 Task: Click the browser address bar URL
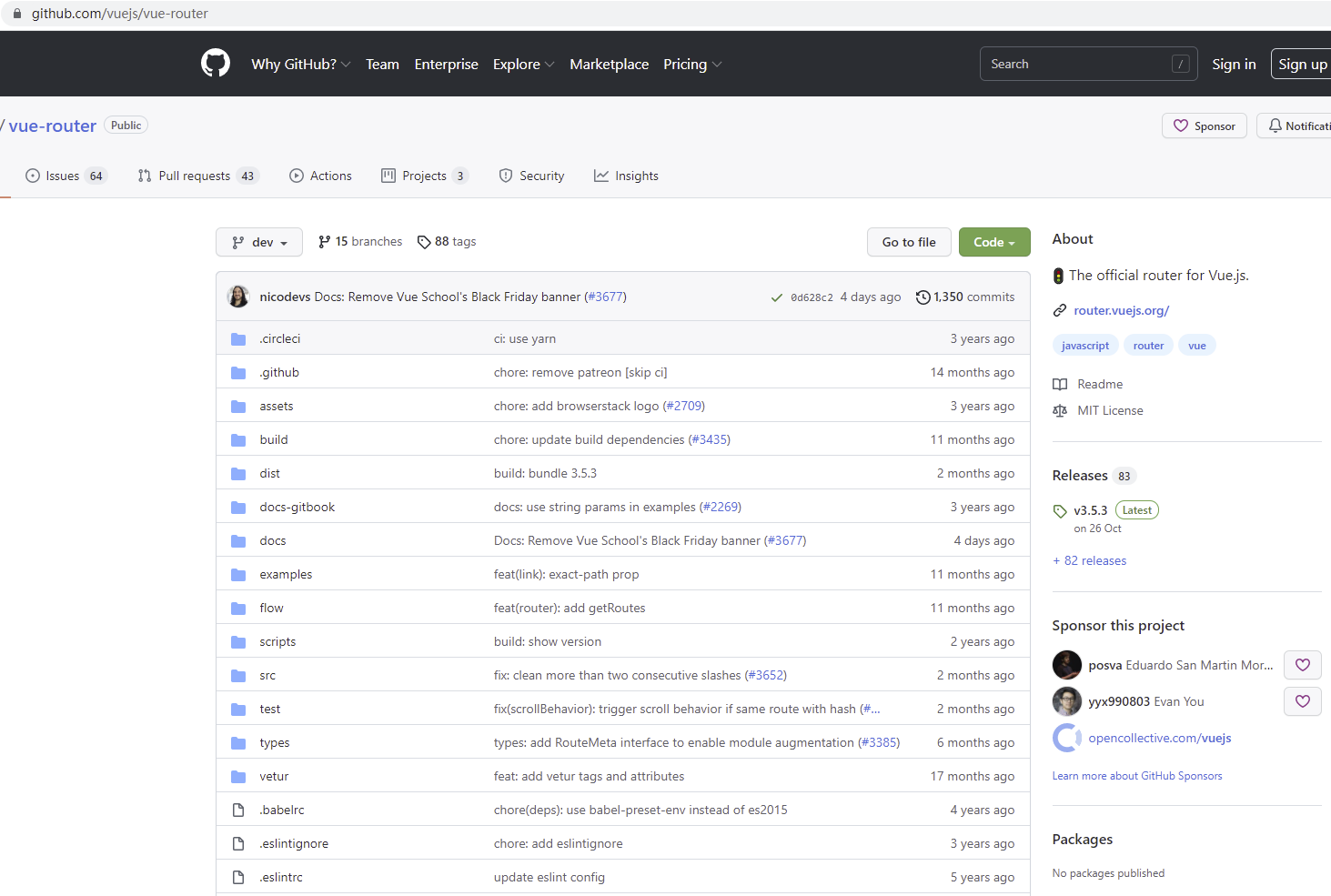pos(120,14)
